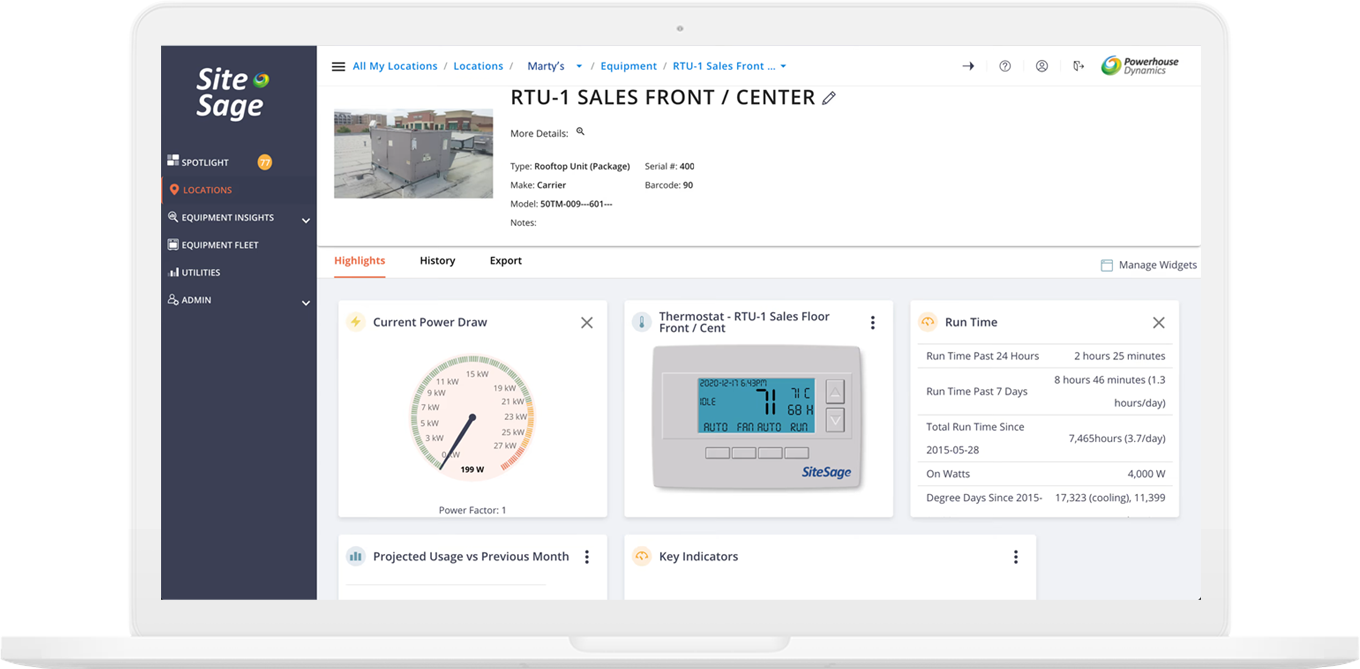Expand the Marty's location dropdown arrow
Screen dimensions: 1360x669
pos(579,67)
